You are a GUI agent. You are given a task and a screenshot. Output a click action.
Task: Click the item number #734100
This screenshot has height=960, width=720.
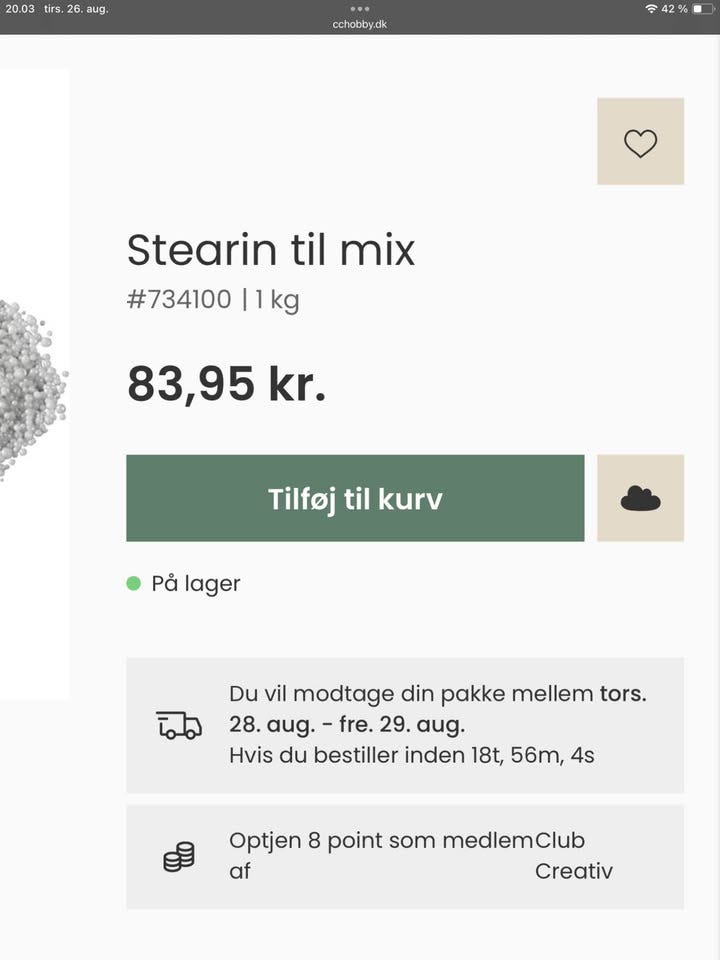[x=179, y=299]
